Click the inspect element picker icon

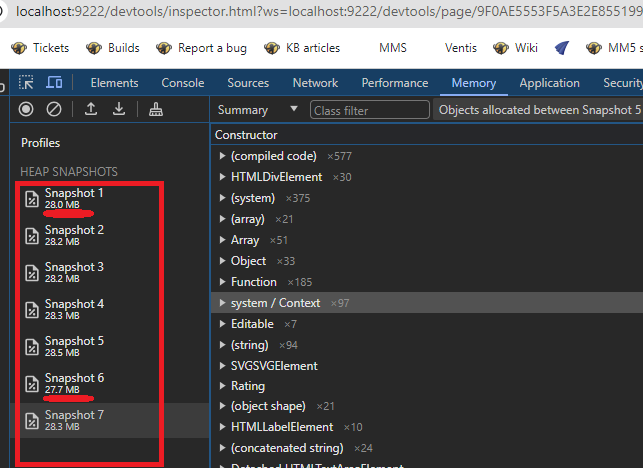(26, 83)
